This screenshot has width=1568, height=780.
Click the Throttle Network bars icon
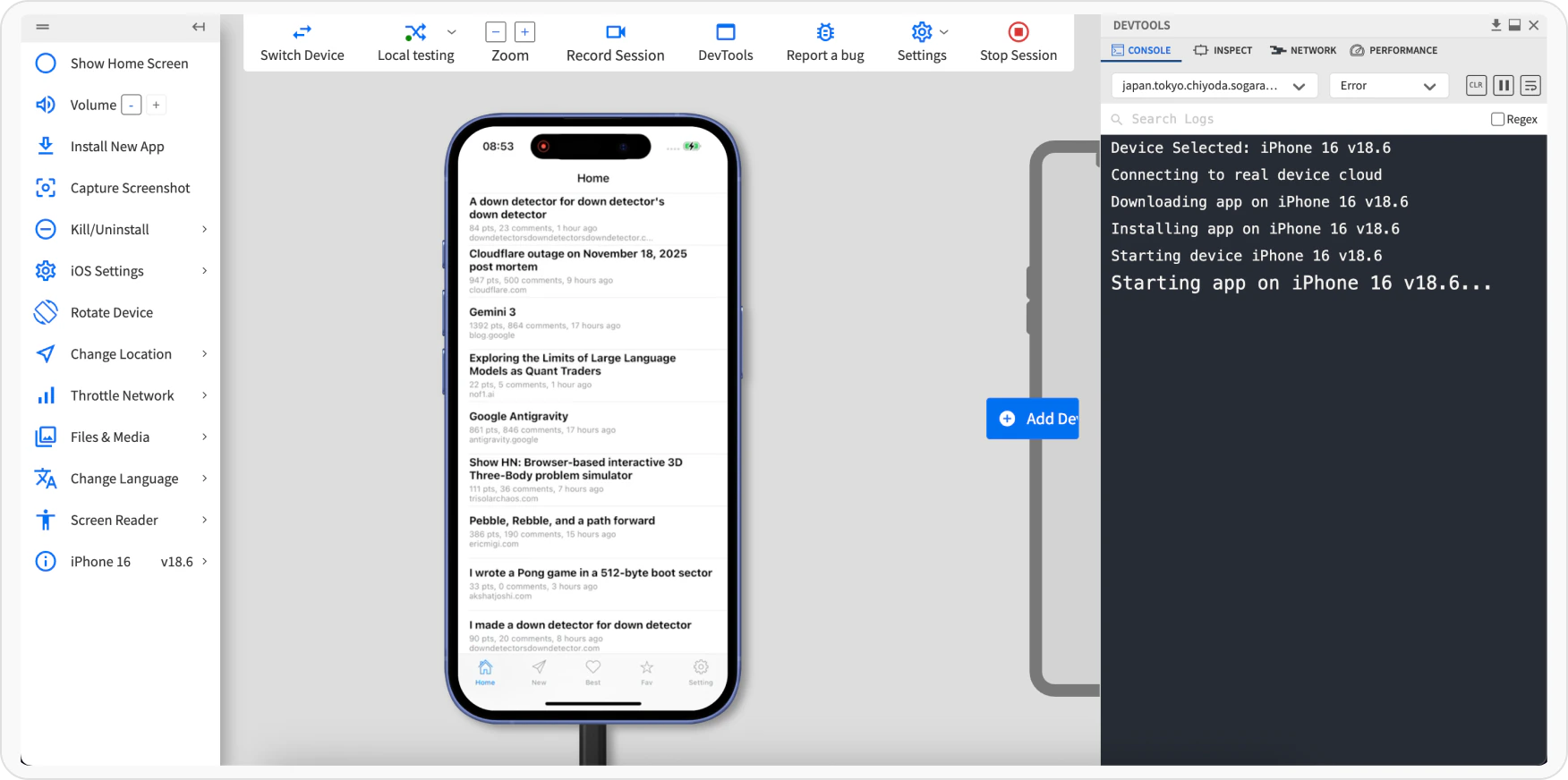(x=46, y=395)
